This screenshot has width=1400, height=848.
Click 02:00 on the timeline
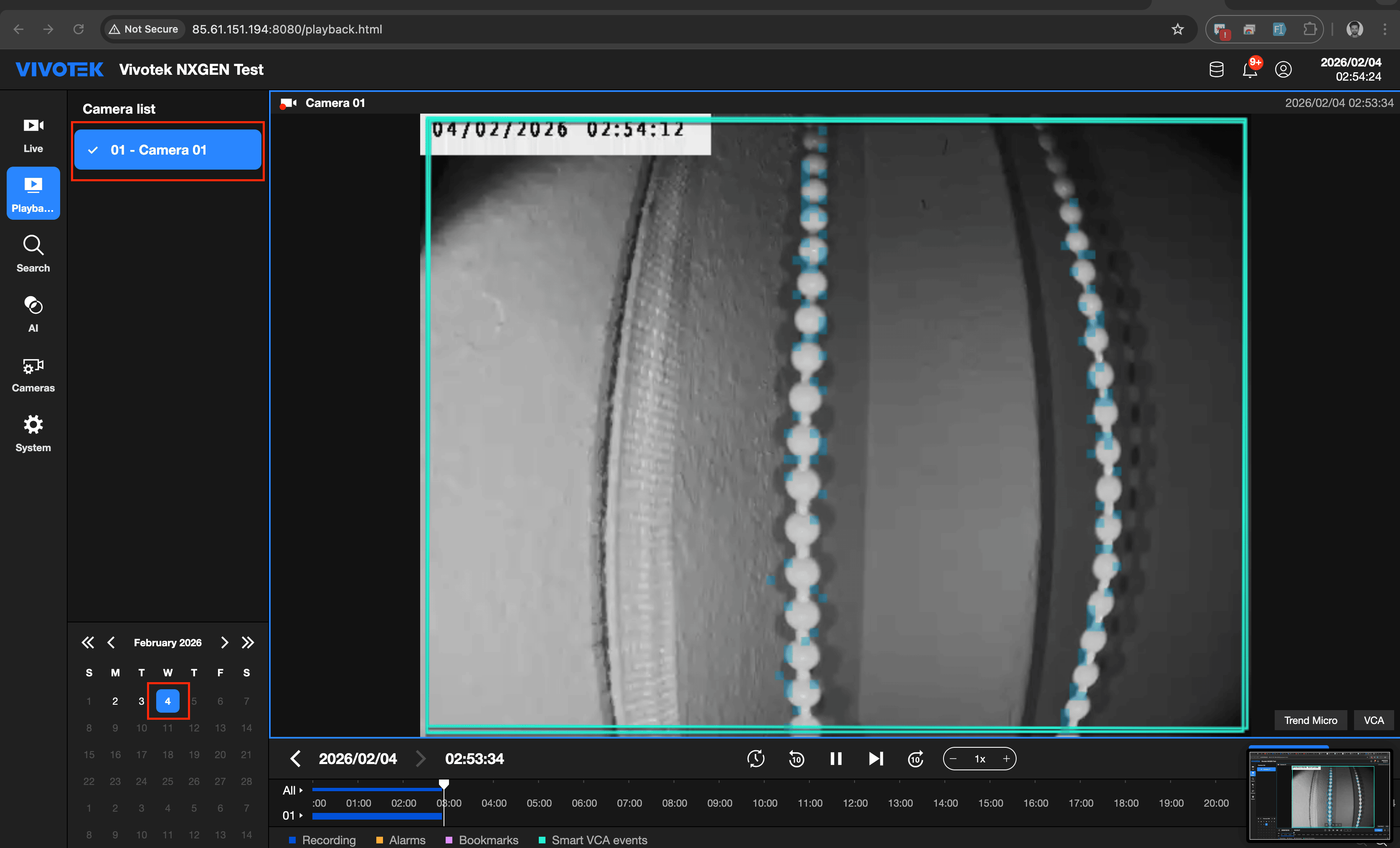[403, 803]
